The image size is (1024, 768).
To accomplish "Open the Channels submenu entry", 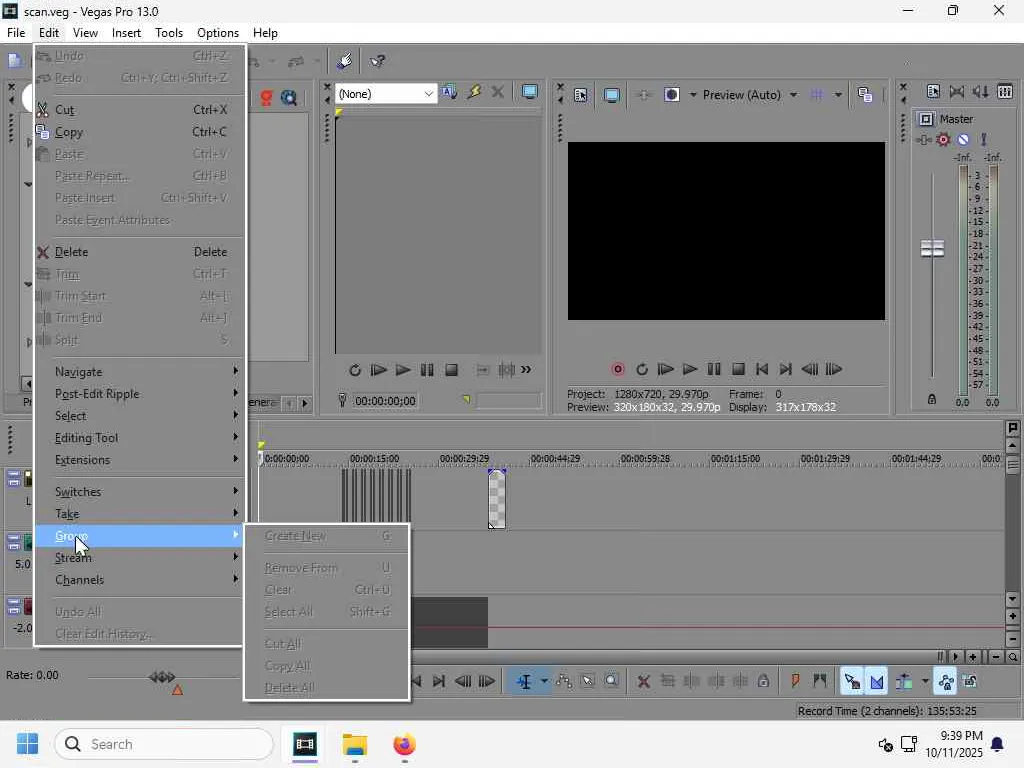I will [x=140, y=580].
